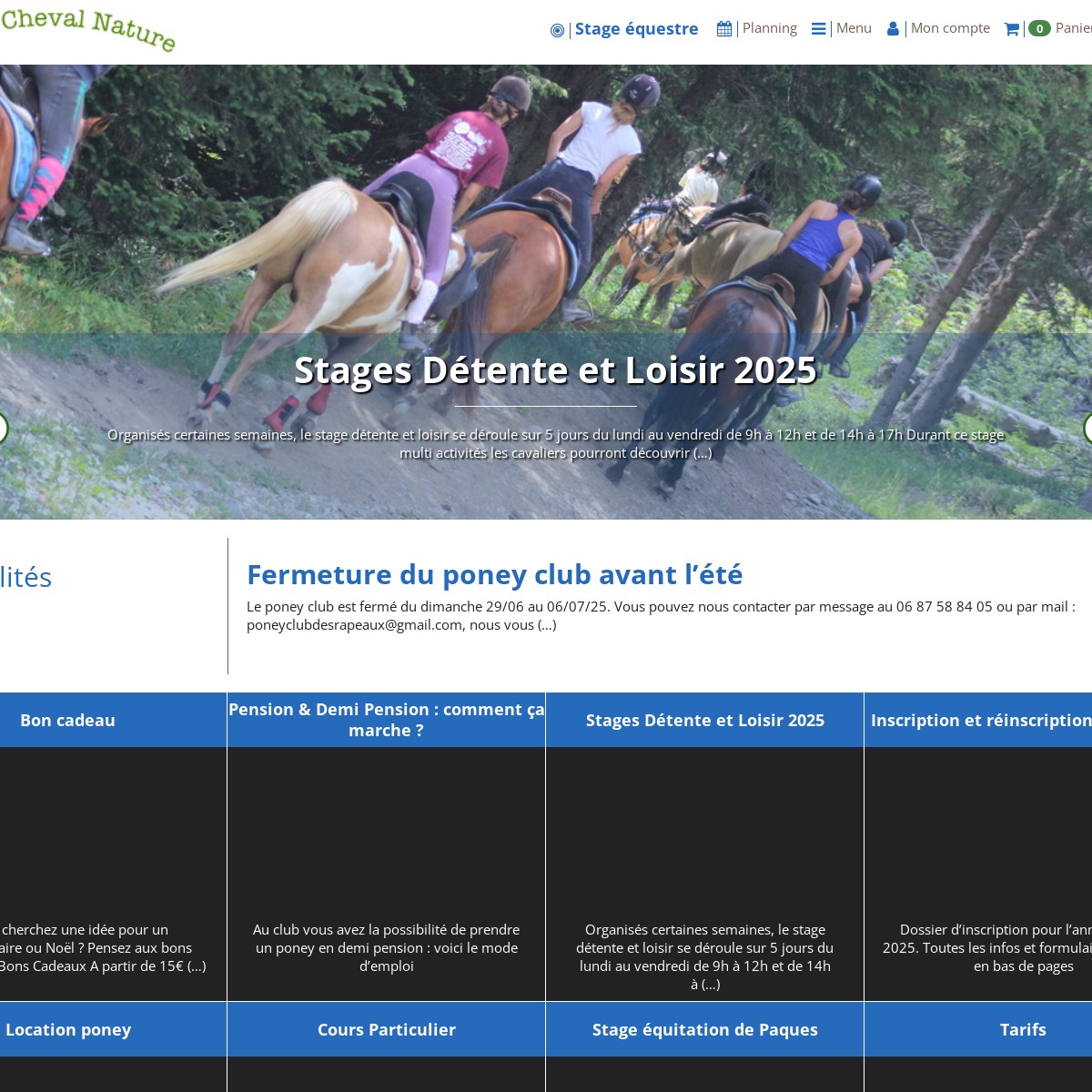Open the Stages Détente et Loisir 2025 slide title

point(555,370)
